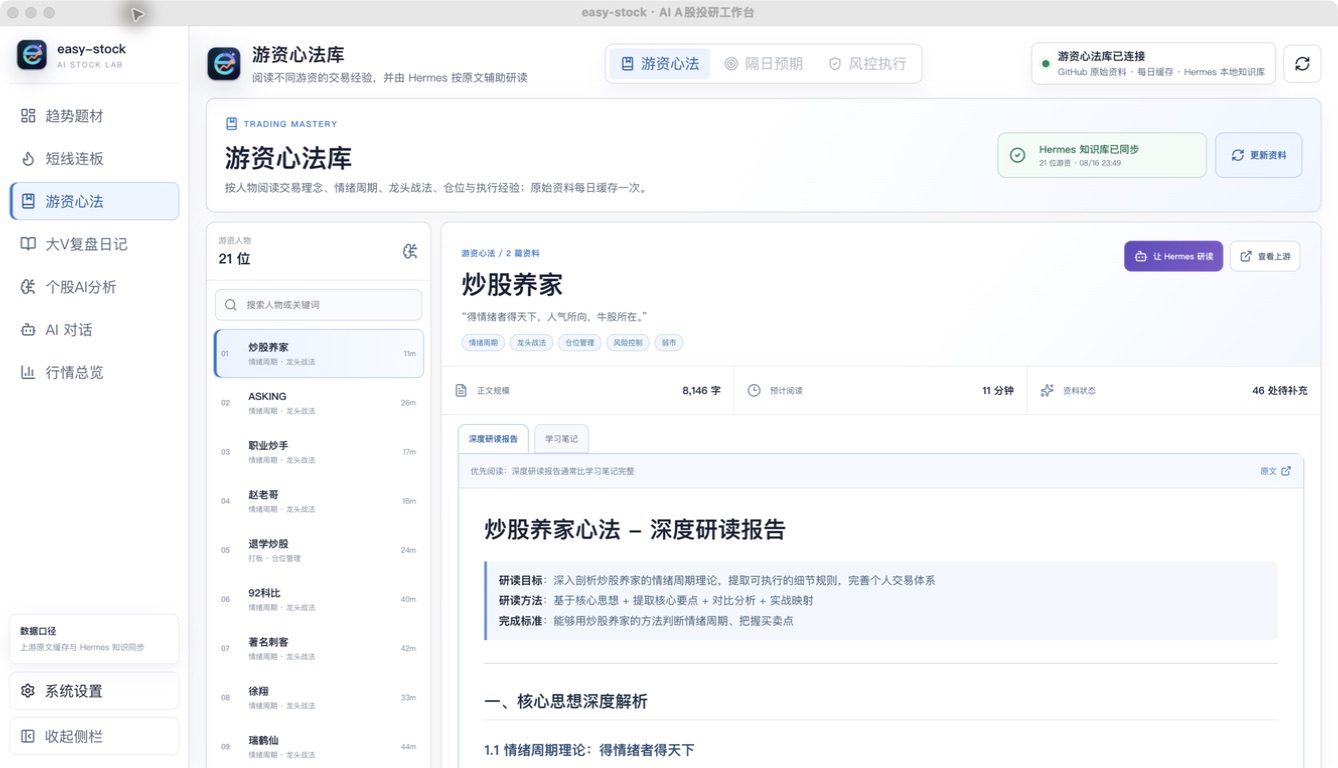Screen dimensions: 1338x768
Task: Open the AI 对话 robot section
Action: (94, 330)
